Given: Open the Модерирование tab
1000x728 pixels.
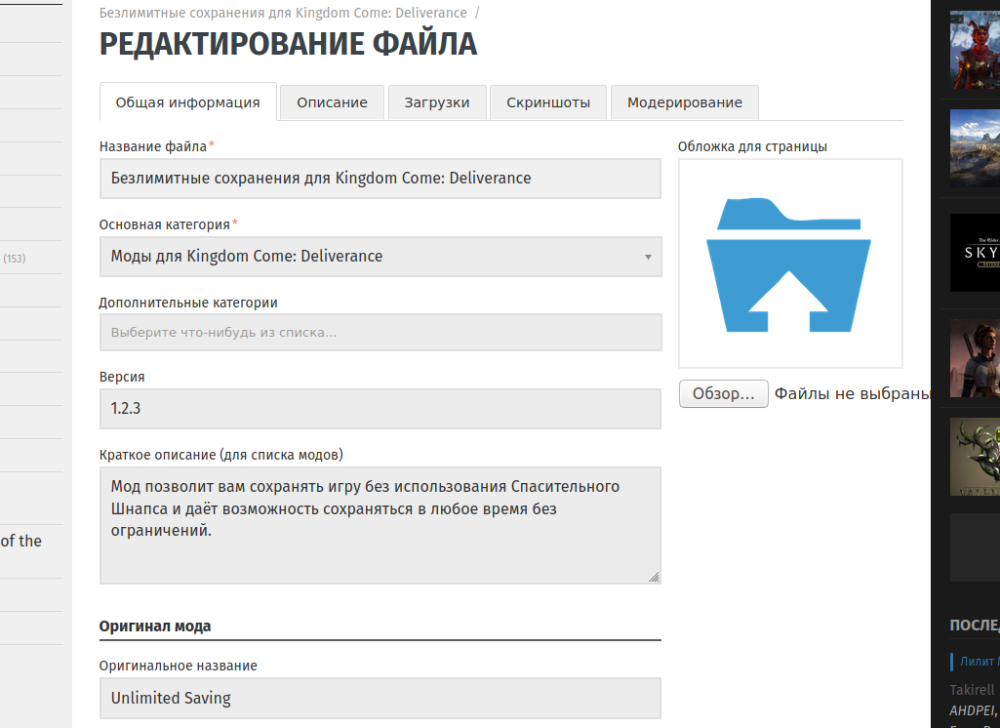Looking at the screenshot, I should pyautogui.click(x=684, y=102).
